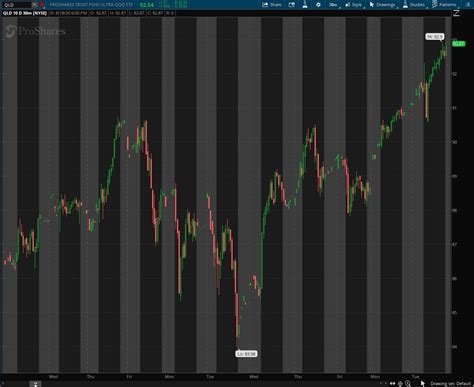Image resolution: width=474 pixels, height=387 pixels.
Task: Open chart settings gear icon
Action: [318, 5]
